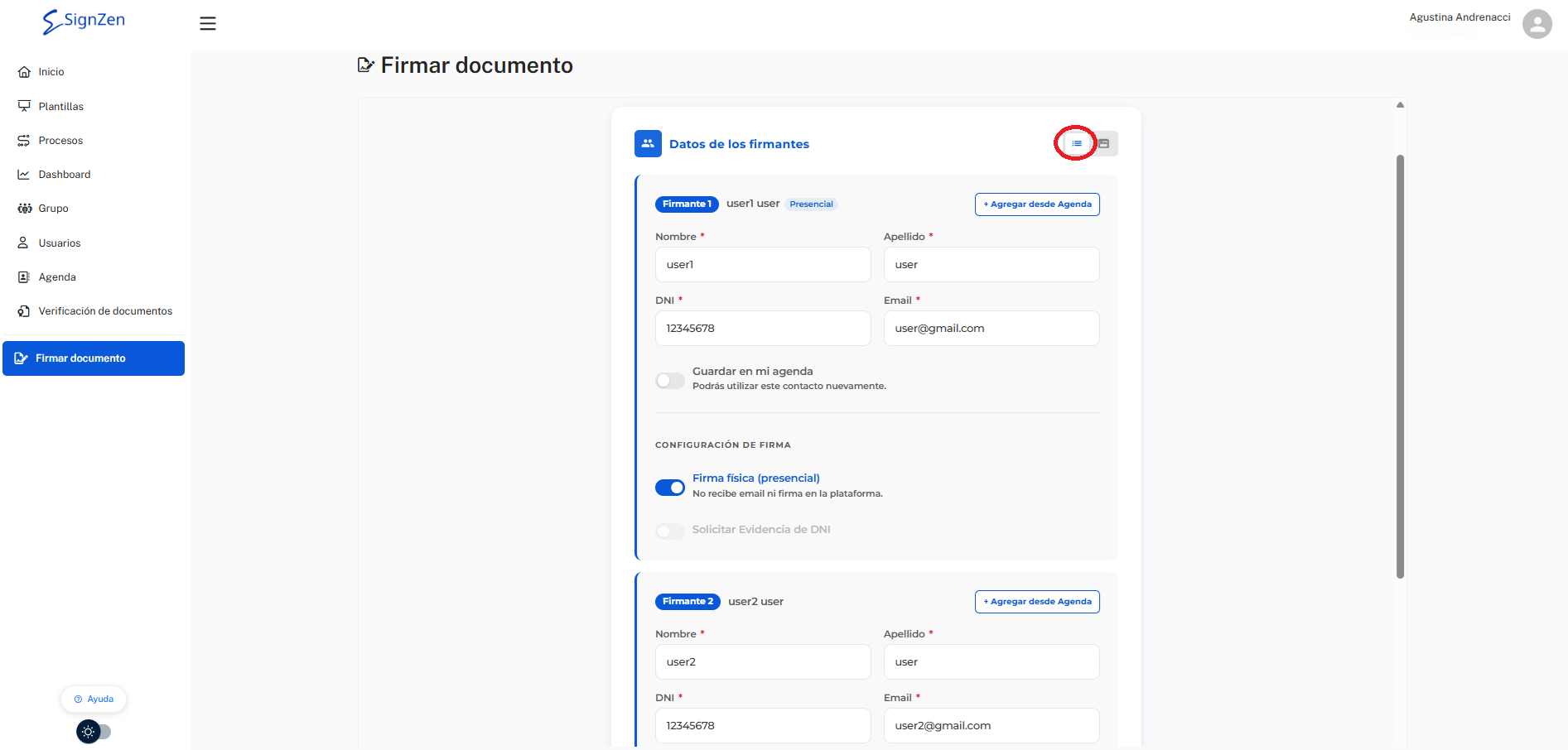Click the Presencial tag

click(811, 204)
